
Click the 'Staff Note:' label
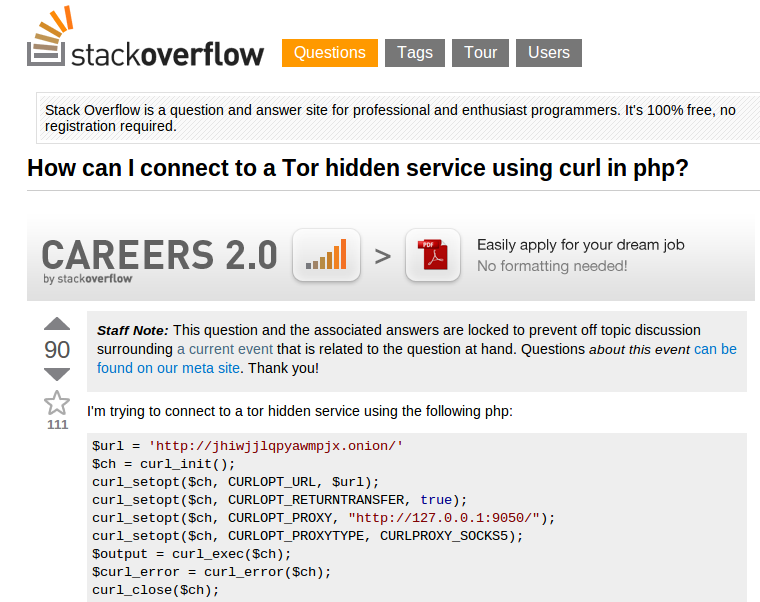tap(133, 331)
